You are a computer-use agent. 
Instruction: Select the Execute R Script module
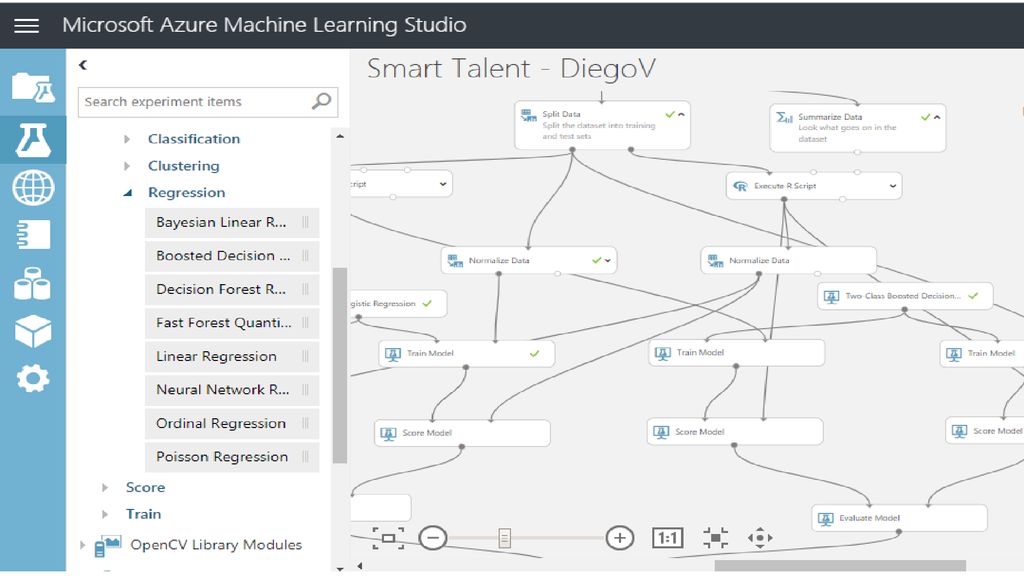[814, 186]
